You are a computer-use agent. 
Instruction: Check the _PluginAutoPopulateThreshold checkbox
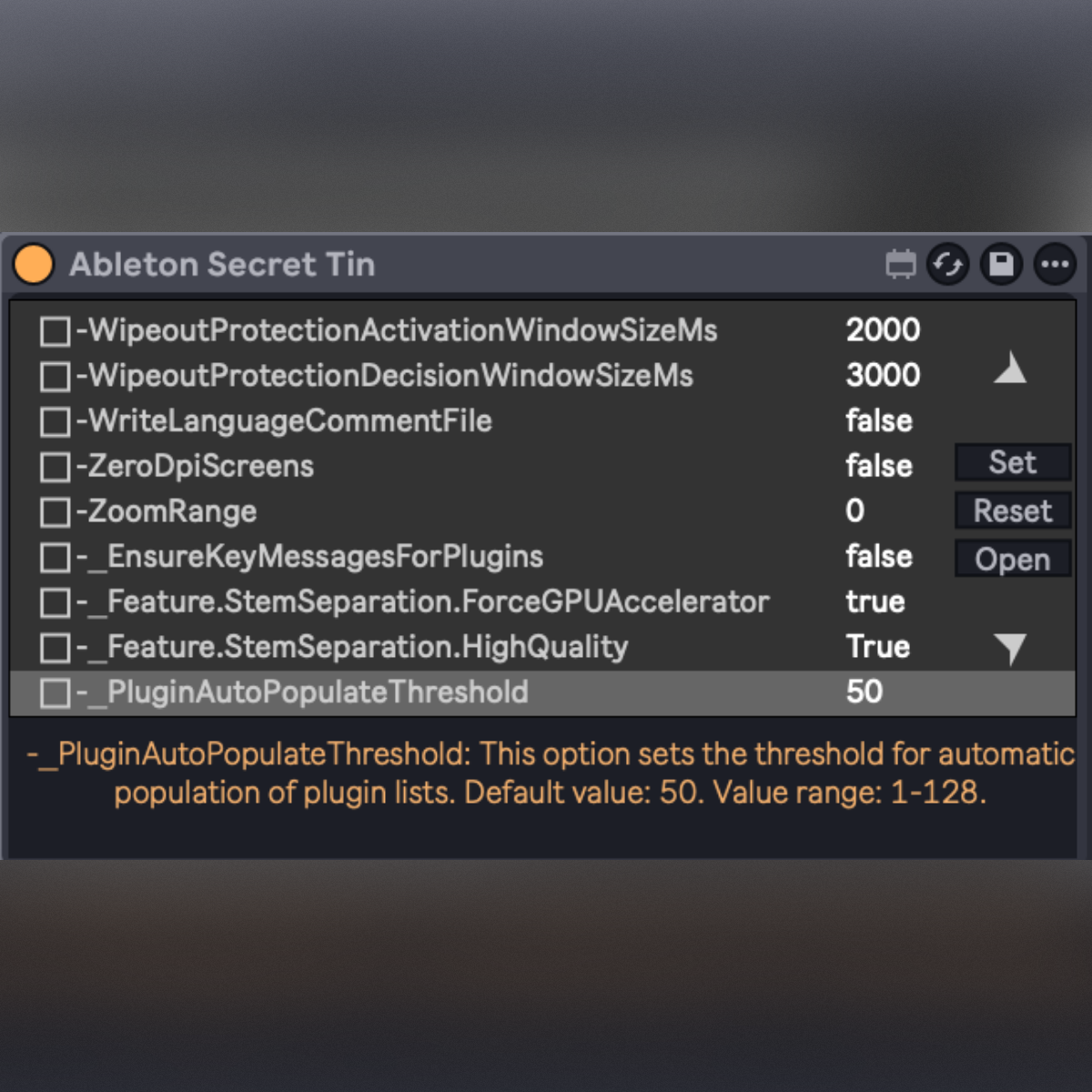[x=55, y=693]
